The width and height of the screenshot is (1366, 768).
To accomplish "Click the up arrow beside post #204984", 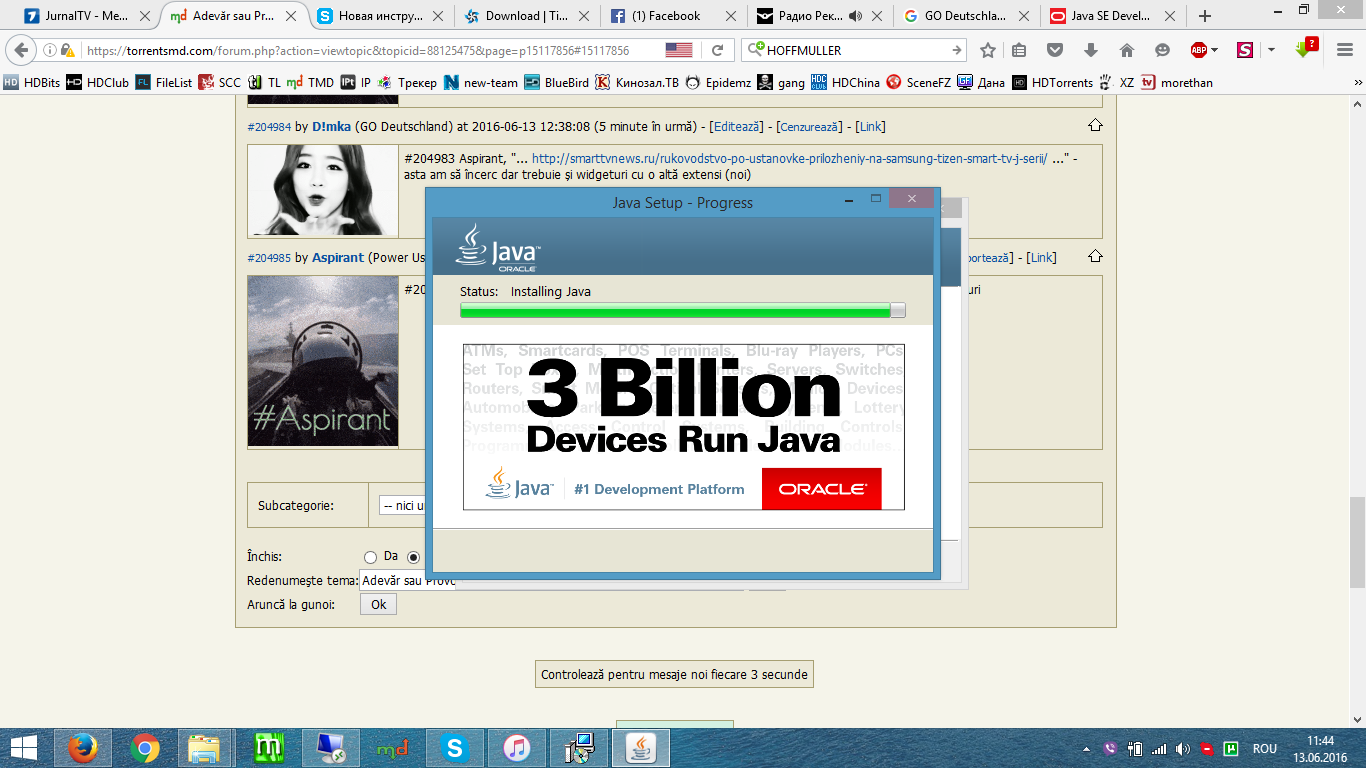I will (1095, 126).
